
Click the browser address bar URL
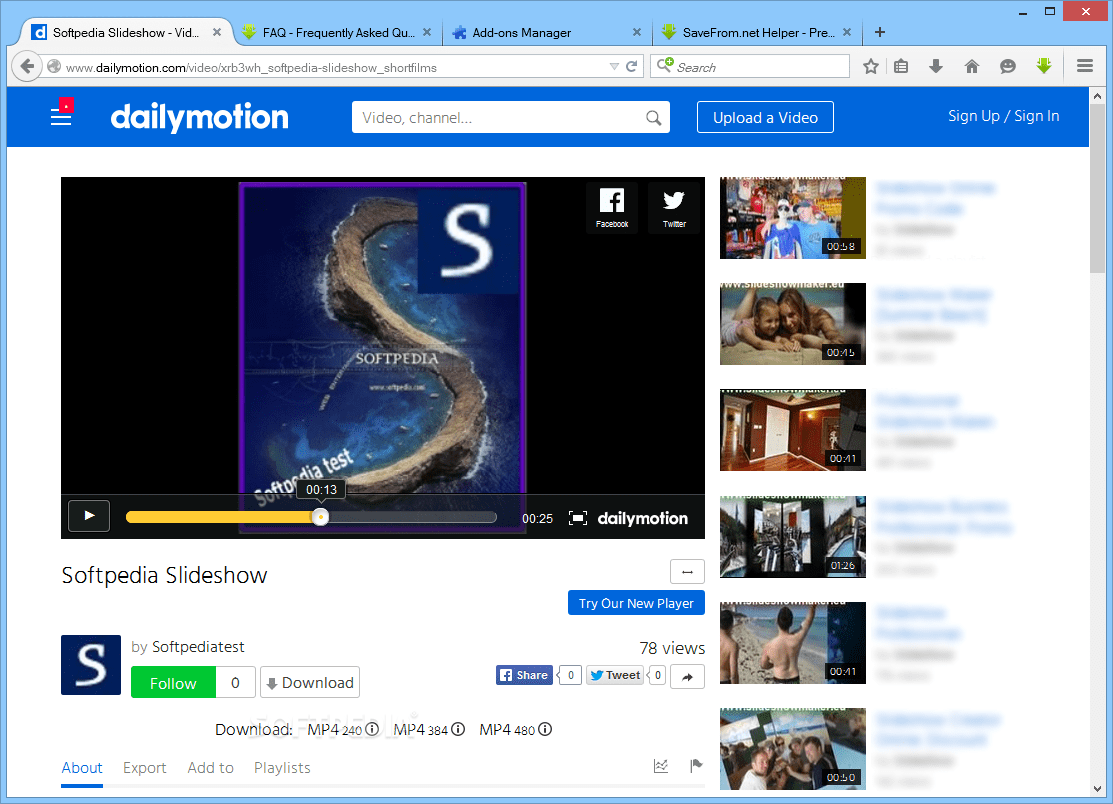(251, 67)
